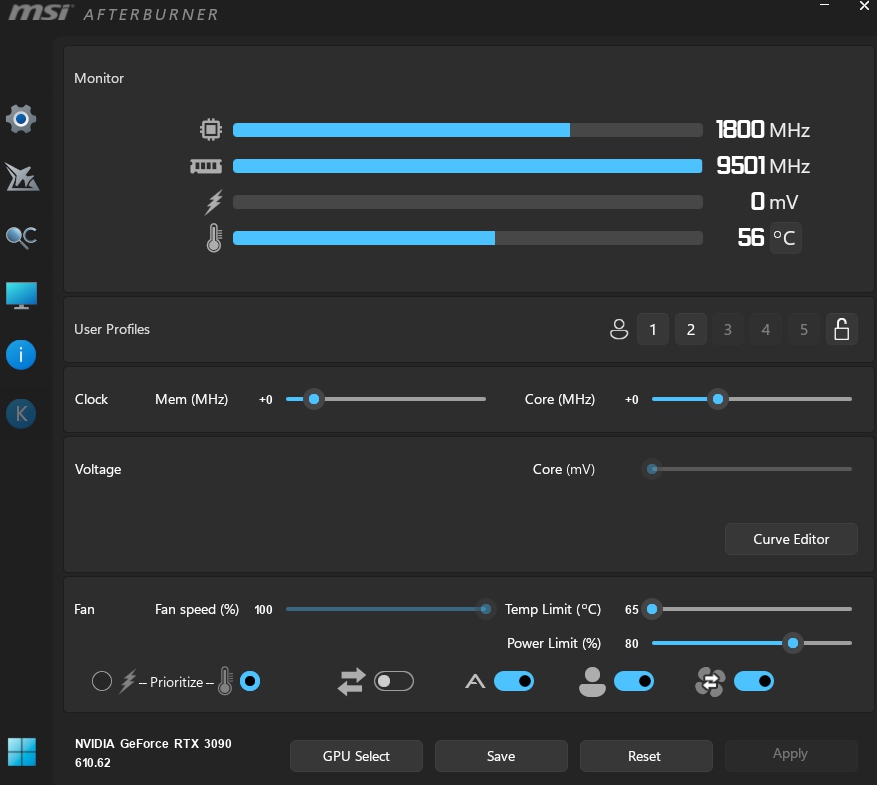Reset settings to default

(x=646, y=756)
